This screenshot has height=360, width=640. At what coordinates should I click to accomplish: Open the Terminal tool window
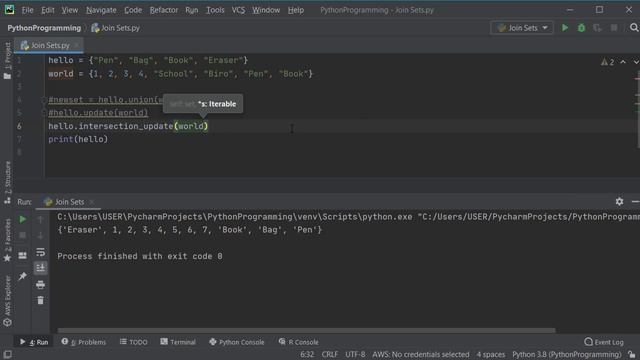pyautogui.click(x=178, y=342)
